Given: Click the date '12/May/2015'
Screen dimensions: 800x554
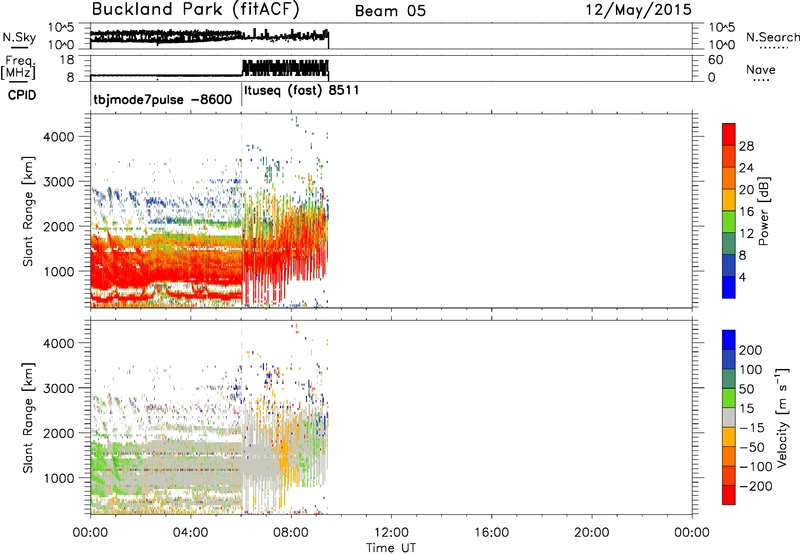Looking at the screenshot, I should 638,9.
